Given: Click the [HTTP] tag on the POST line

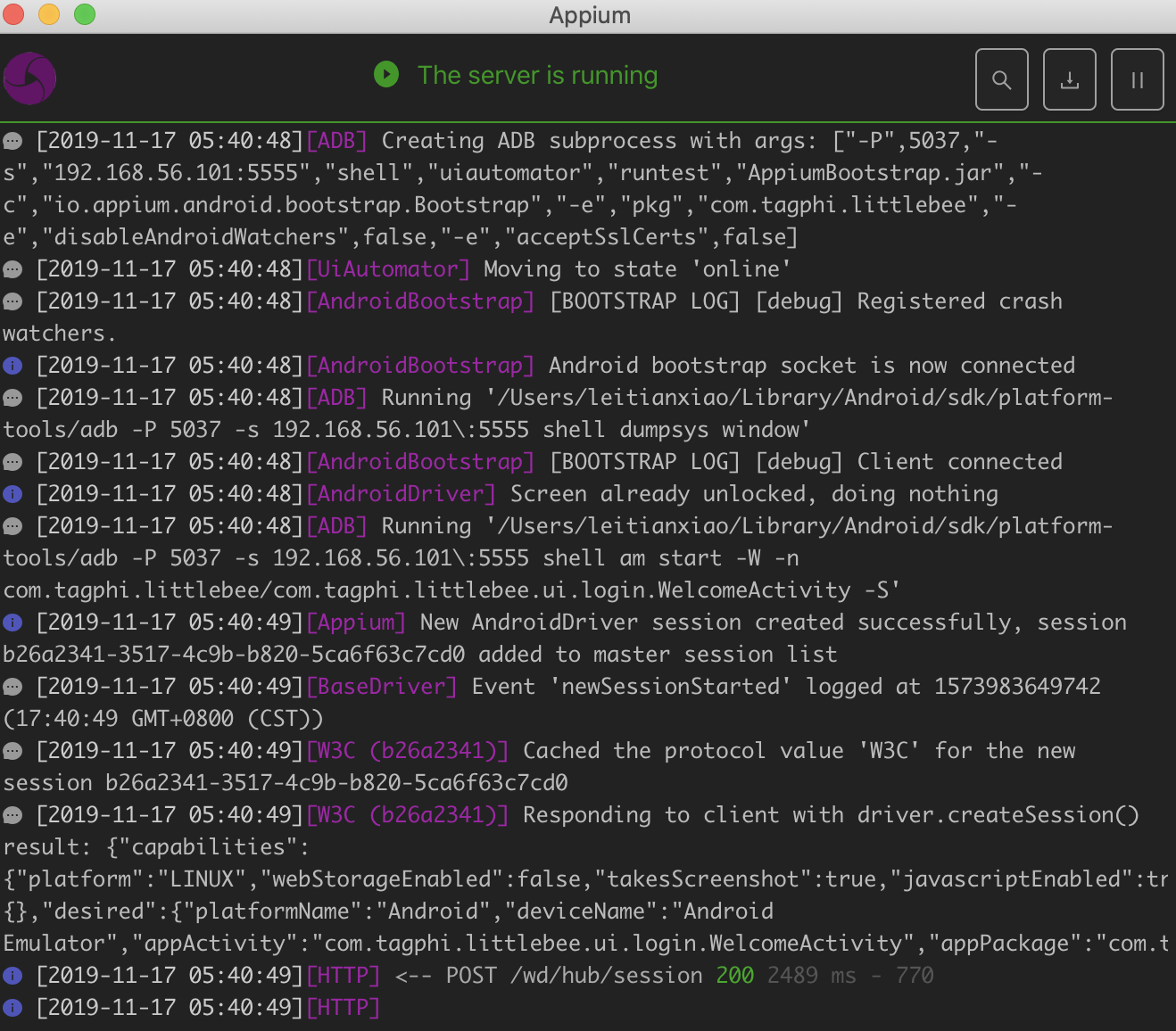Looking at the screenshot, I should (344, 976).
